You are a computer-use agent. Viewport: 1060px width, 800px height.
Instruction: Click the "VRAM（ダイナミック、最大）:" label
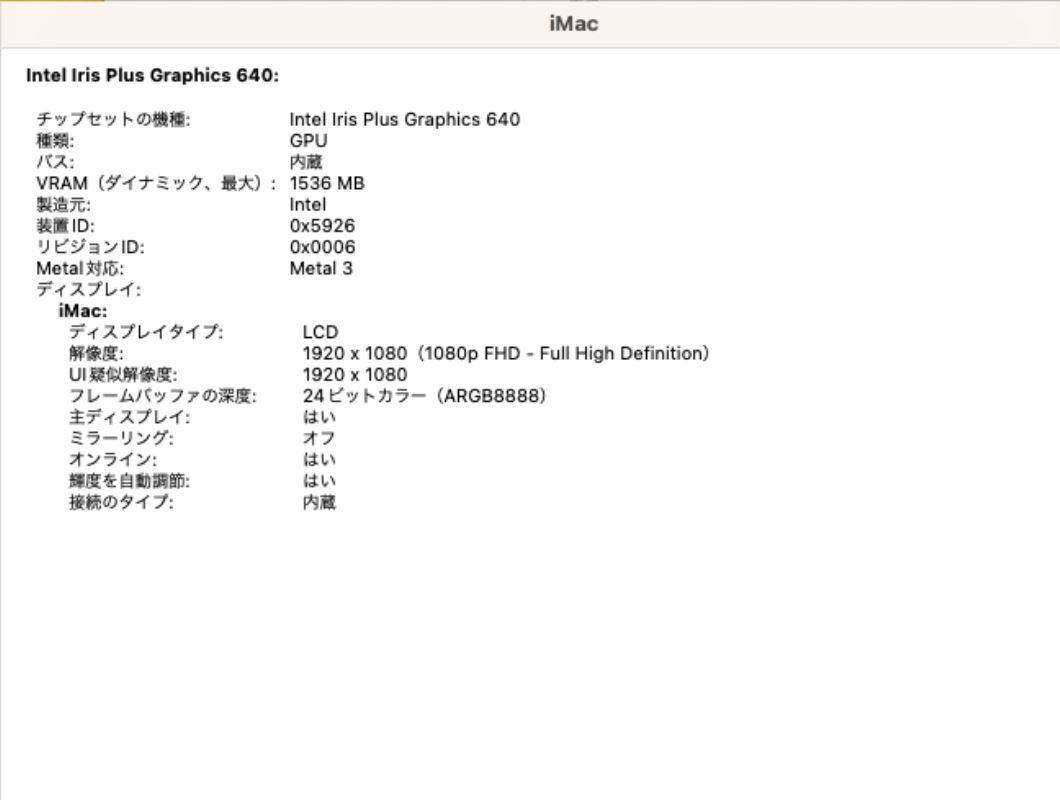click(157, 183)
